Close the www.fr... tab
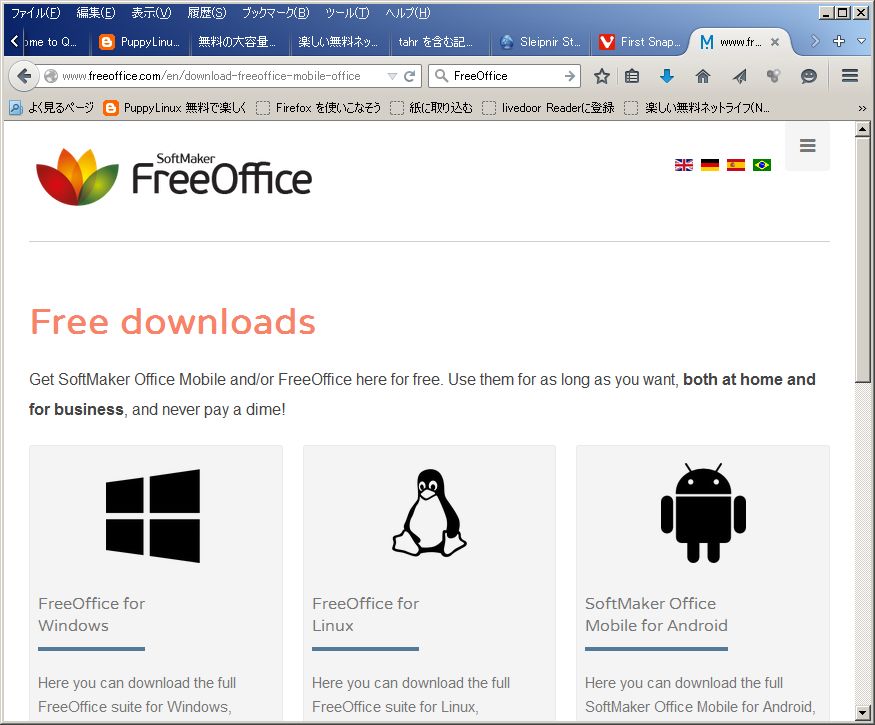This screenshot has width=875, height=725. 775,42
